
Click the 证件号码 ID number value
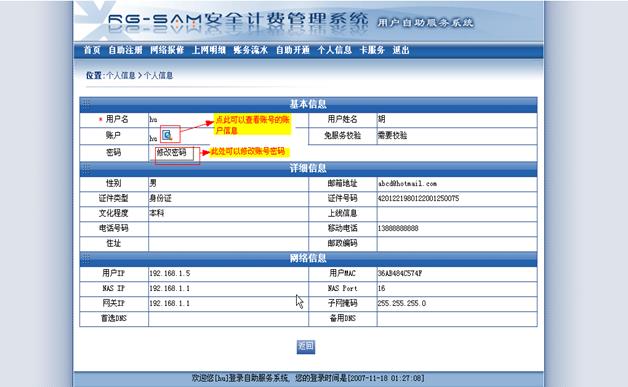(419, 198)
